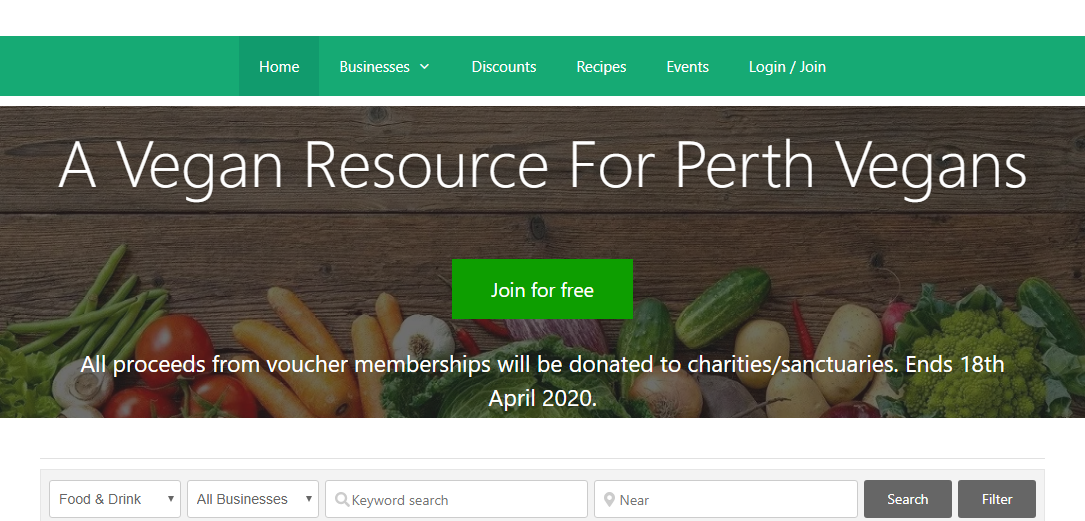Click the magnifier icon in Keyword search

341,499
